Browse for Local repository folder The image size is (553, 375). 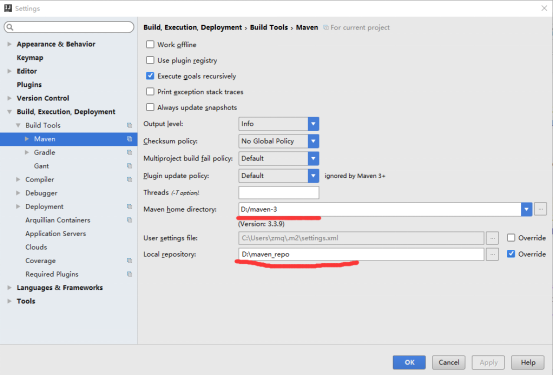coord(492,254)
